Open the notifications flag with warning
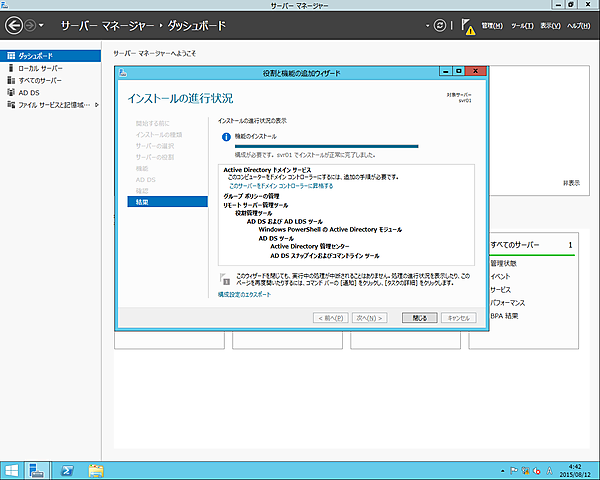 [x=468, y=25]
